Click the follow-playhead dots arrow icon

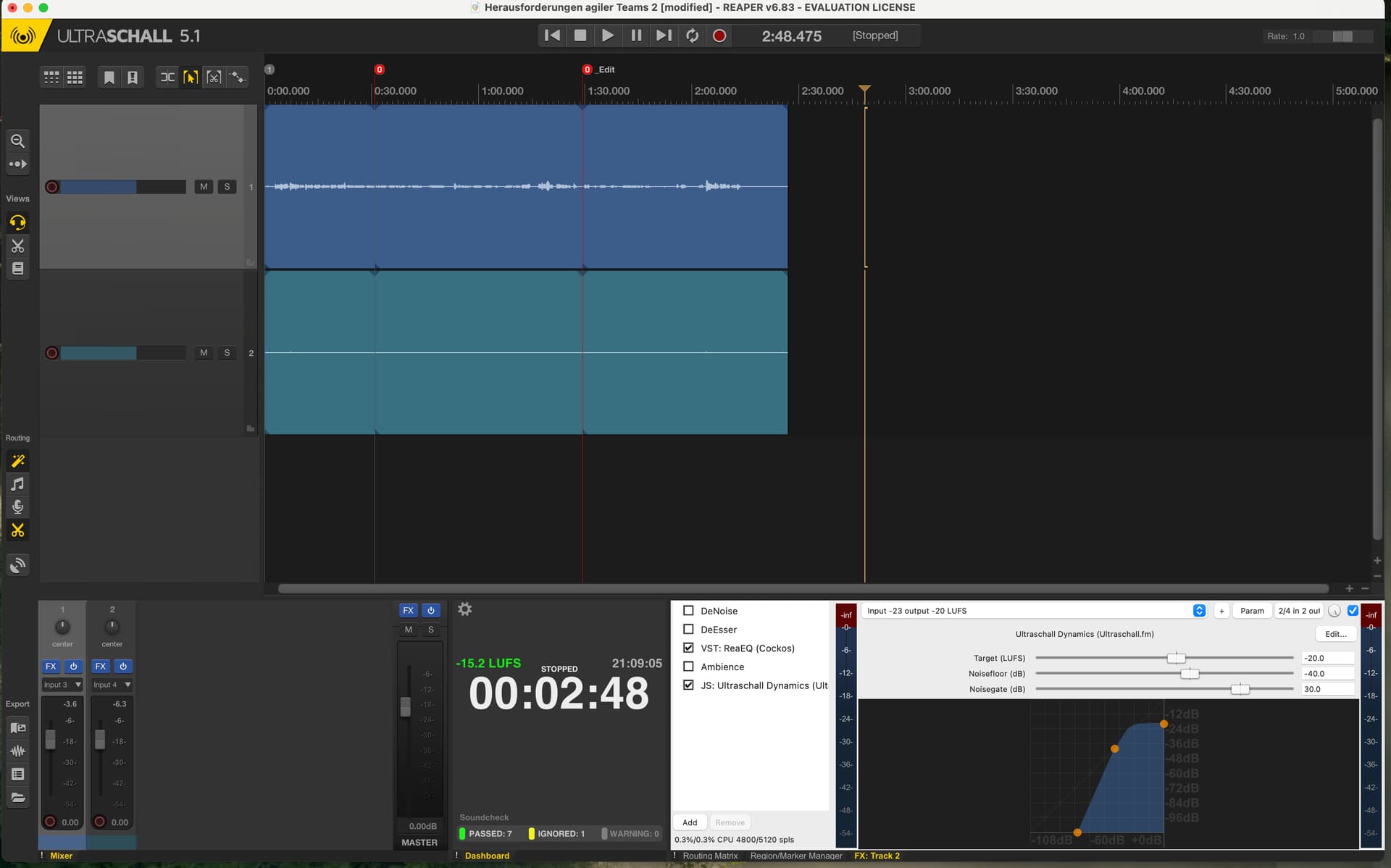click(18, 164)
